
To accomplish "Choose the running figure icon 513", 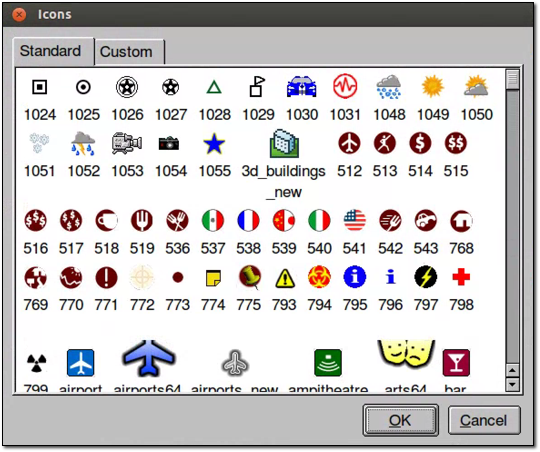I will pyautogui.click(x=385, y=143).
